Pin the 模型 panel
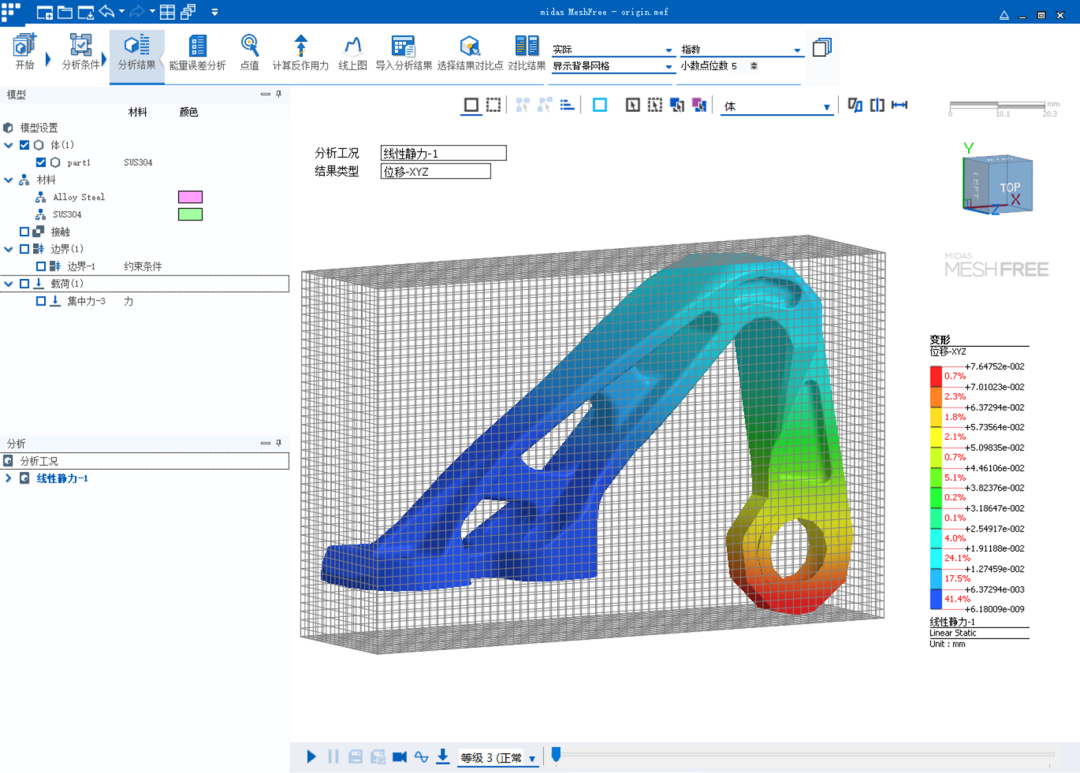 (278, 94)
